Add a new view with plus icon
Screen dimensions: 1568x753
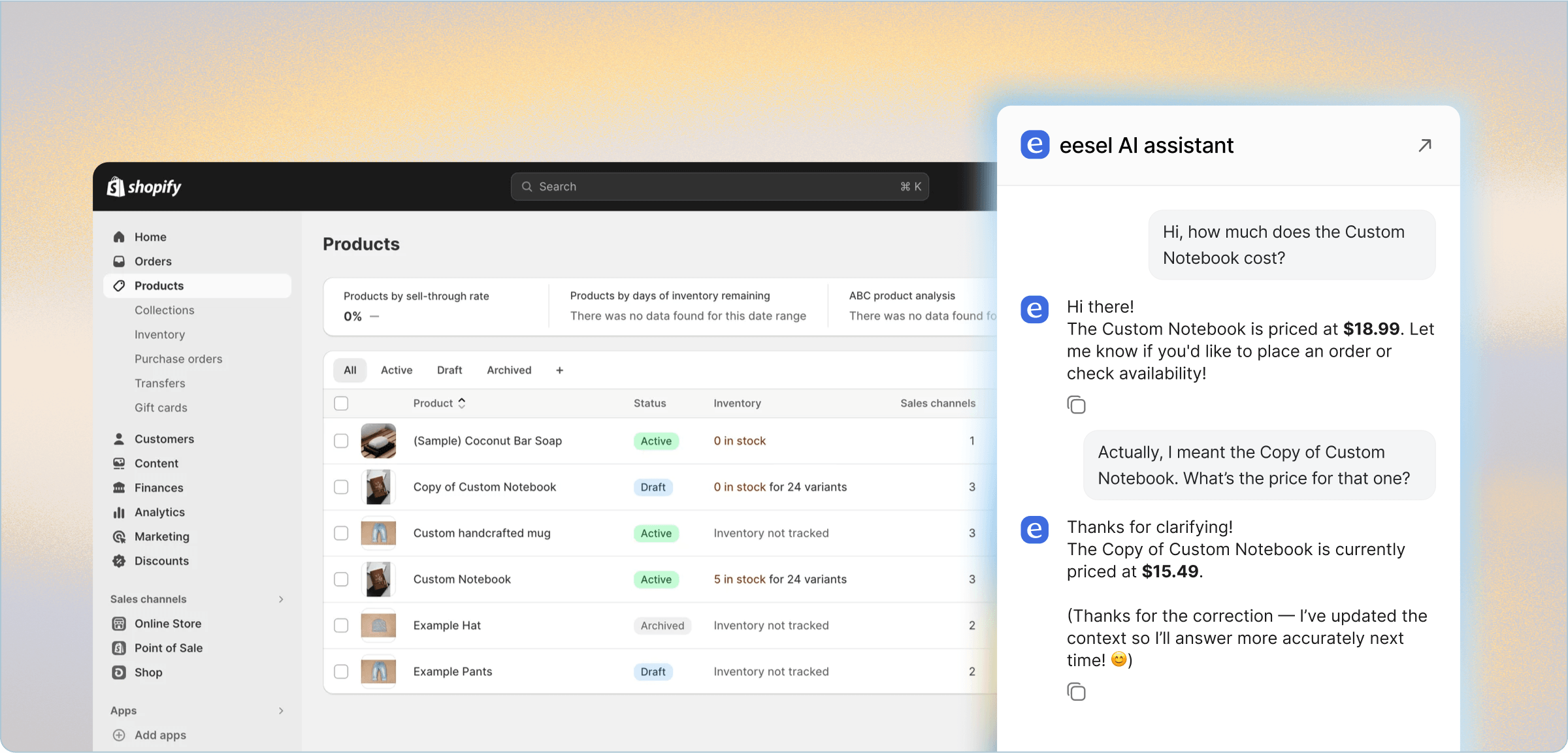pyautogui.click(x=559, y=370)
